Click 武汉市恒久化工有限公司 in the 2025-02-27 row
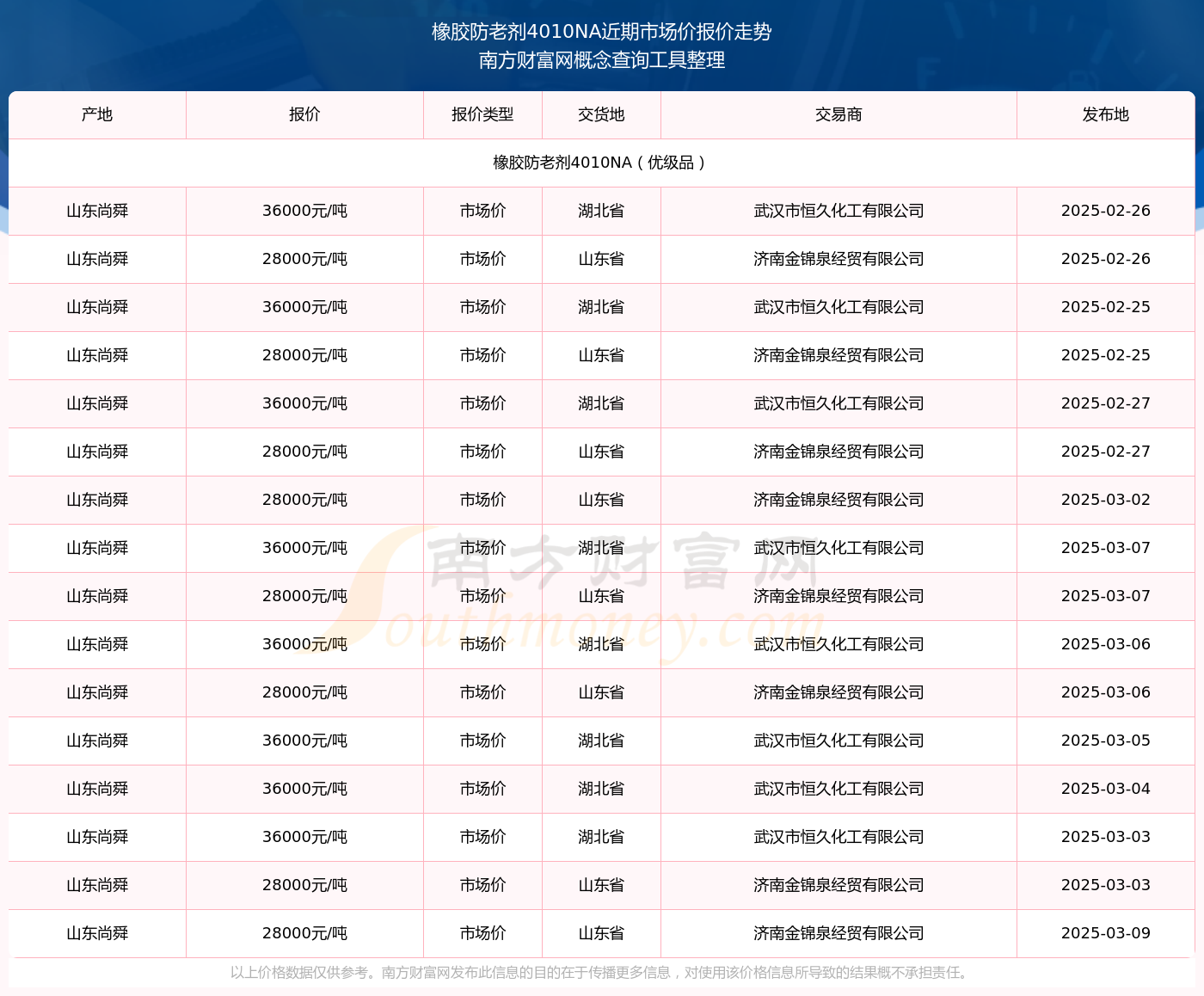 (838, 403)
